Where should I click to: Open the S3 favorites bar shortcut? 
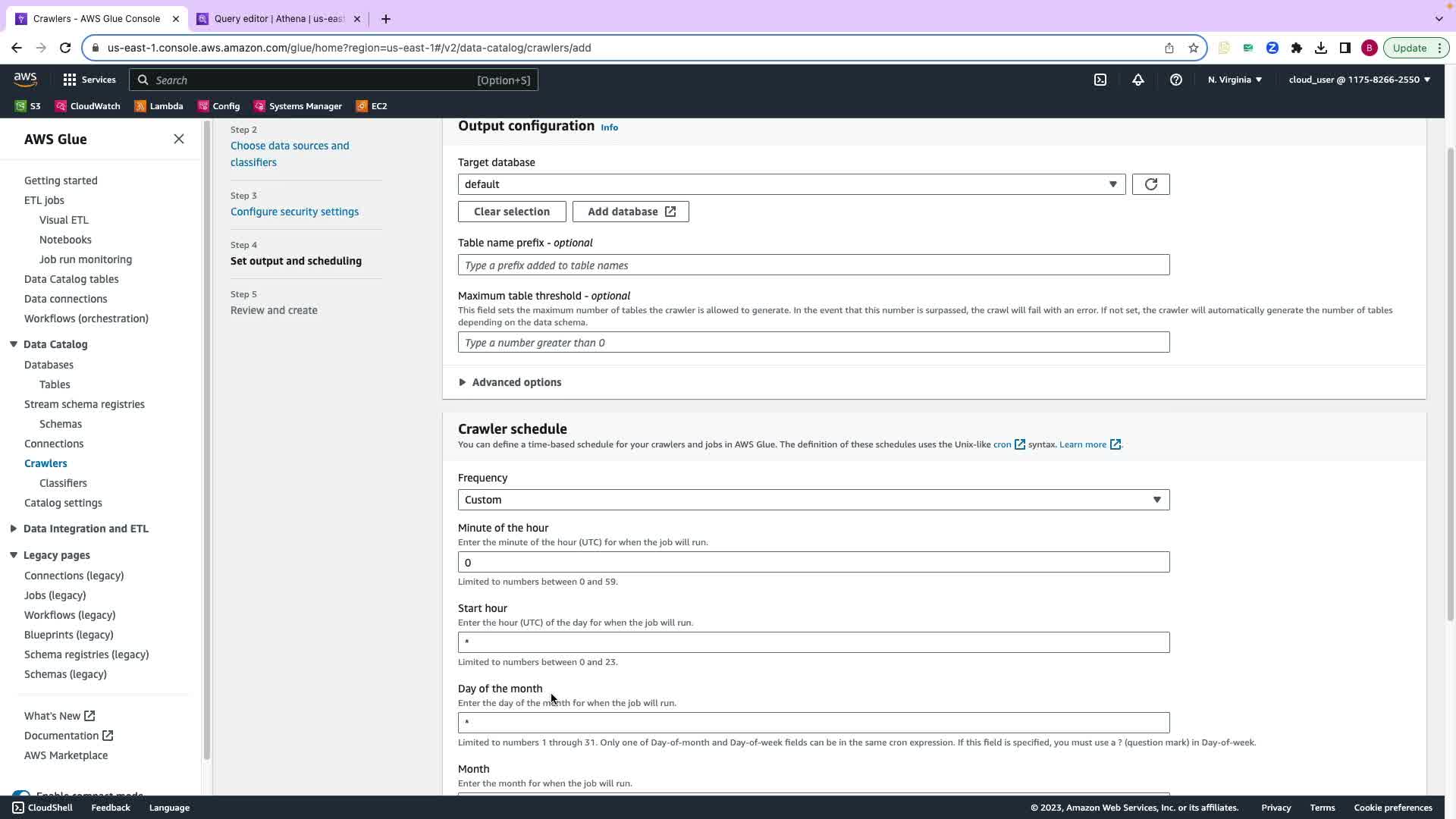[x=28, y=106]
